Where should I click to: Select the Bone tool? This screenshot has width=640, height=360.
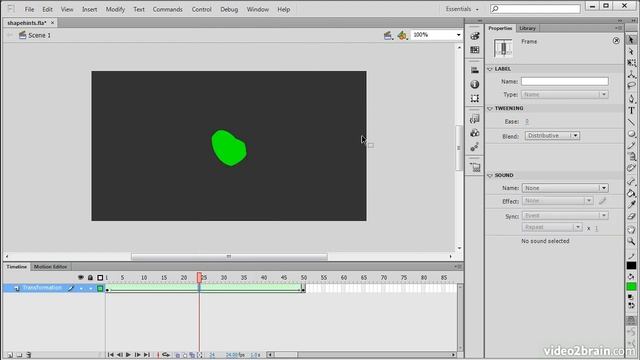[631, 181]
